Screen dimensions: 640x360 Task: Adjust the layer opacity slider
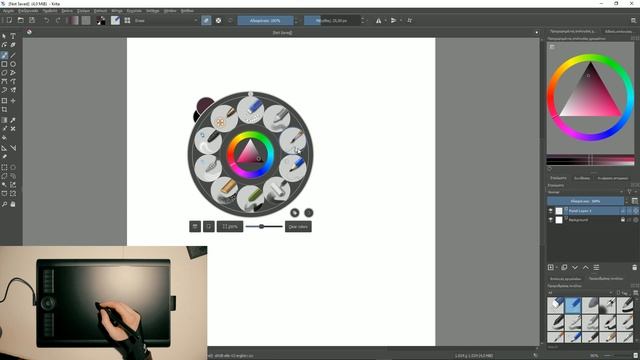585,201
